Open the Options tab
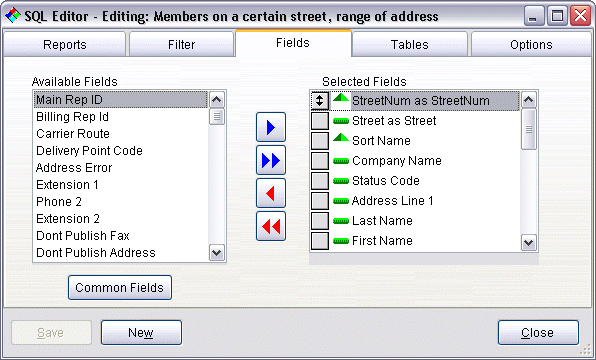This screenshot has height=360, width=596. [531, 44]
